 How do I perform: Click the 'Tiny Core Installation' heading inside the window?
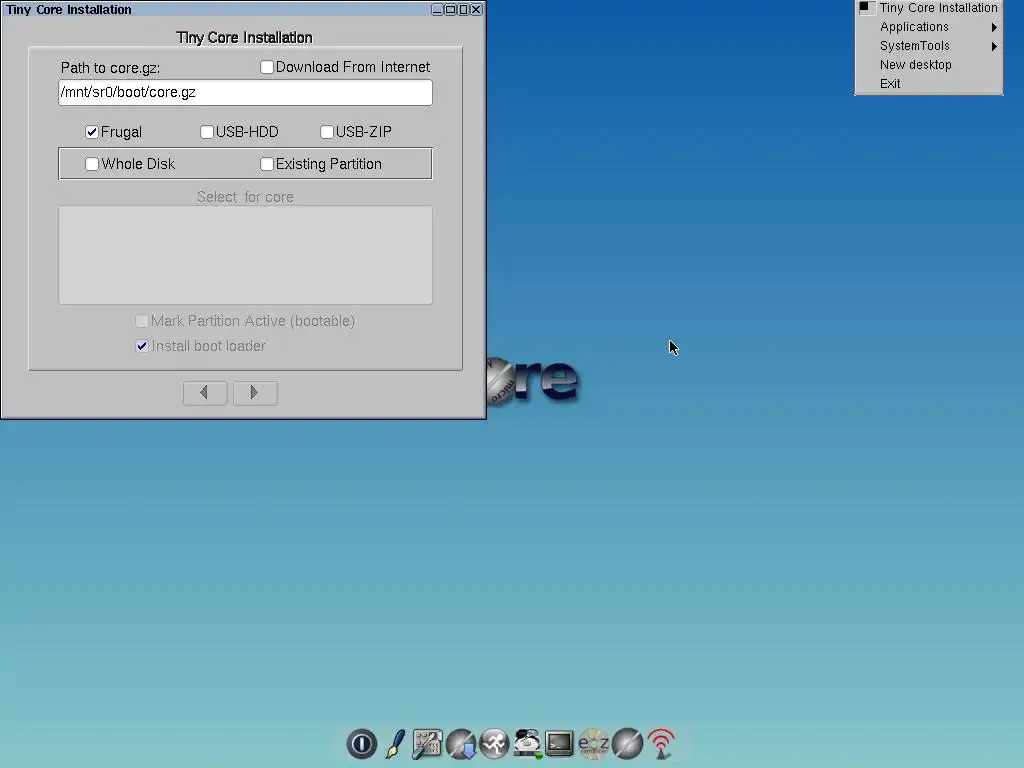244,37
